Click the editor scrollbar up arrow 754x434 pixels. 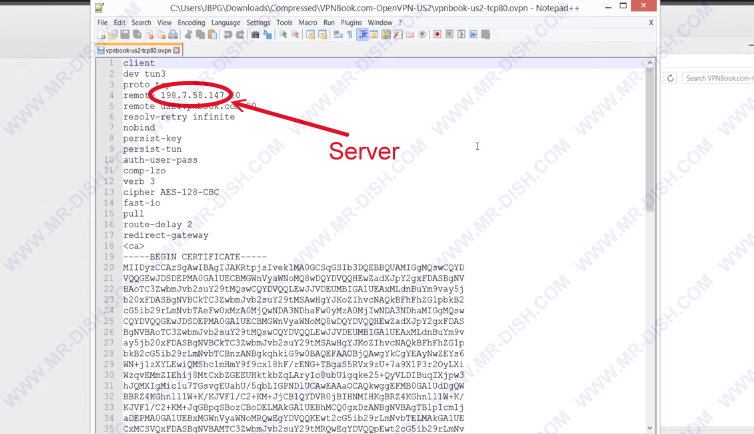(650, 63)
